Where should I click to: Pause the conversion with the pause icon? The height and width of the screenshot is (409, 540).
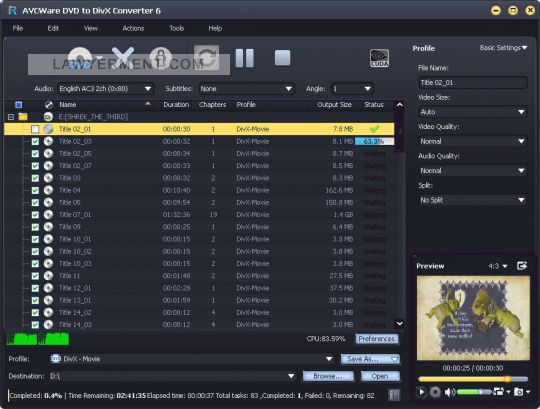pyautogui.click(x=245, y=58)
